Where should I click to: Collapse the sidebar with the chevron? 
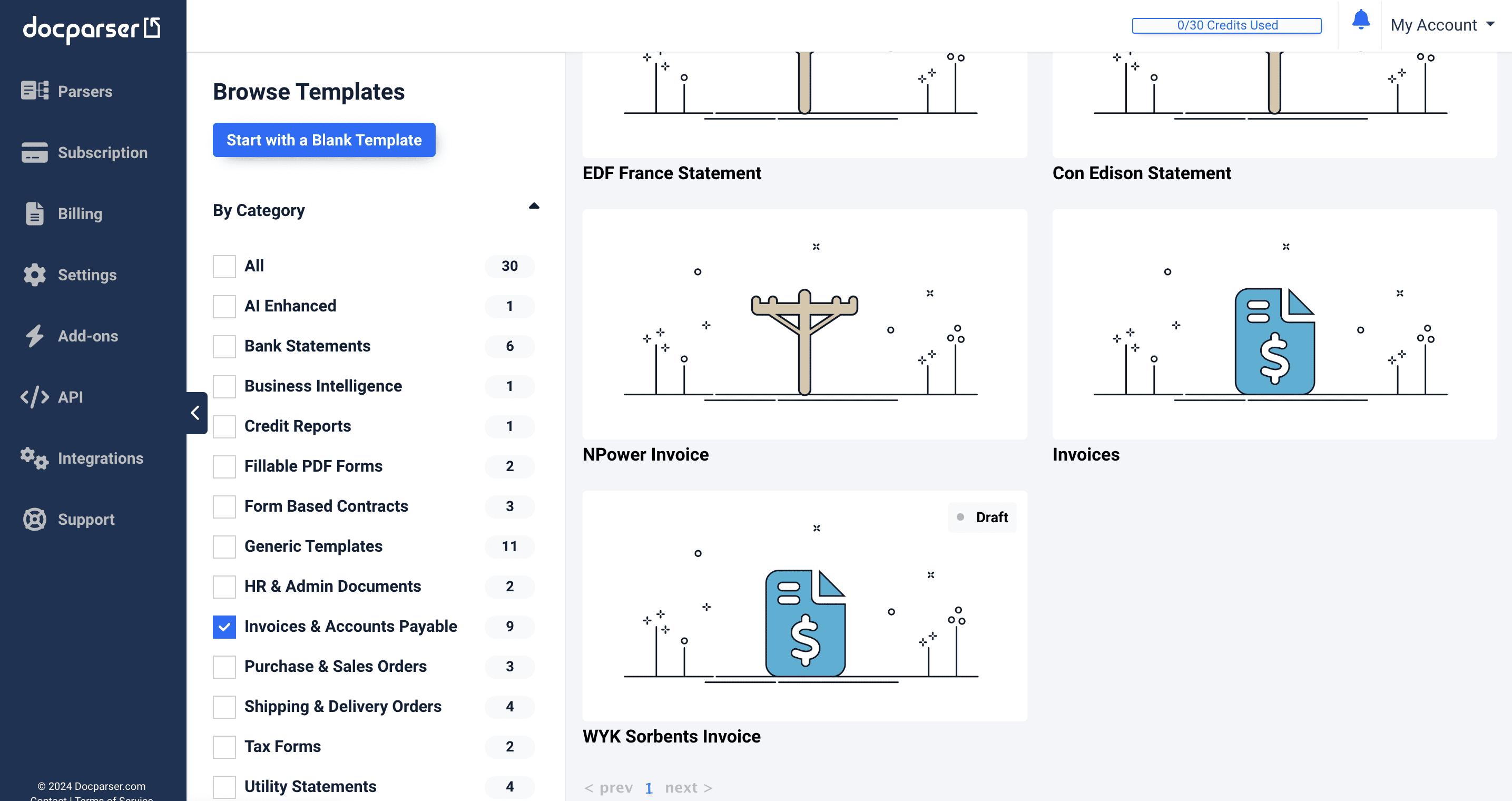pos(195,413)
